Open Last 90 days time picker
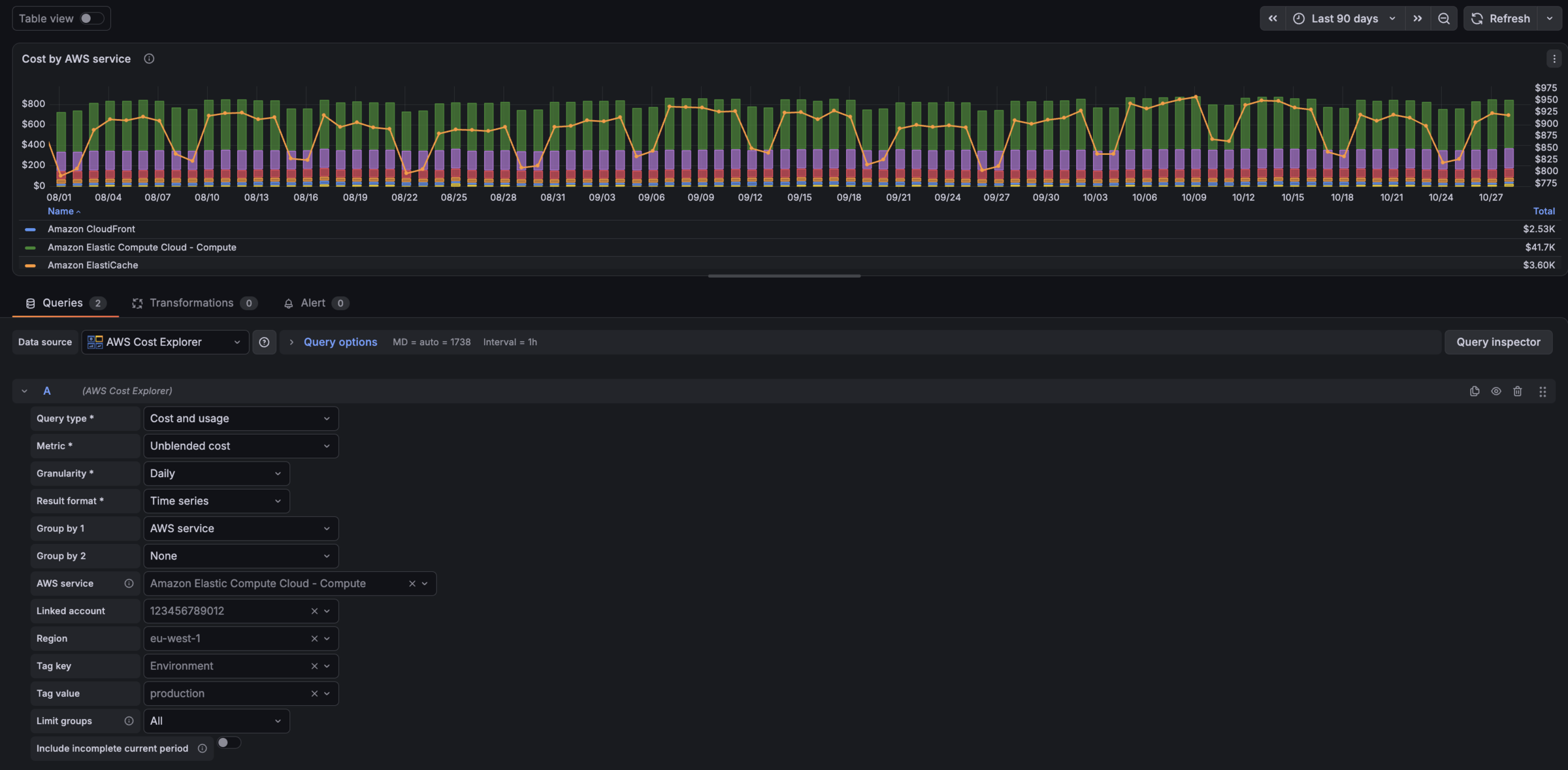The height and width of the screenshot is (770, 1568). coord(1345,18)
